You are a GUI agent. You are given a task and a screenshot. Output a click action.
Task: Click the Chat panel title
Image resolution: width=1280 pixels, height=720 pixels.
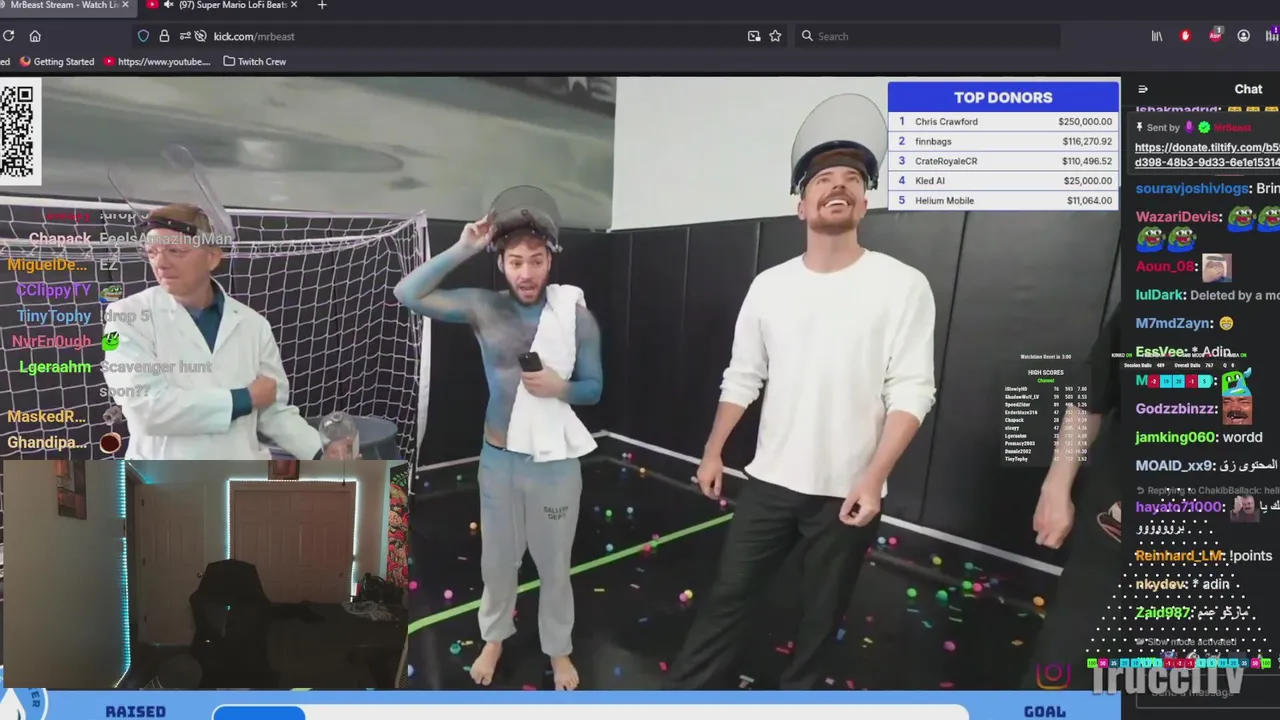click(x=1248, y=89)
